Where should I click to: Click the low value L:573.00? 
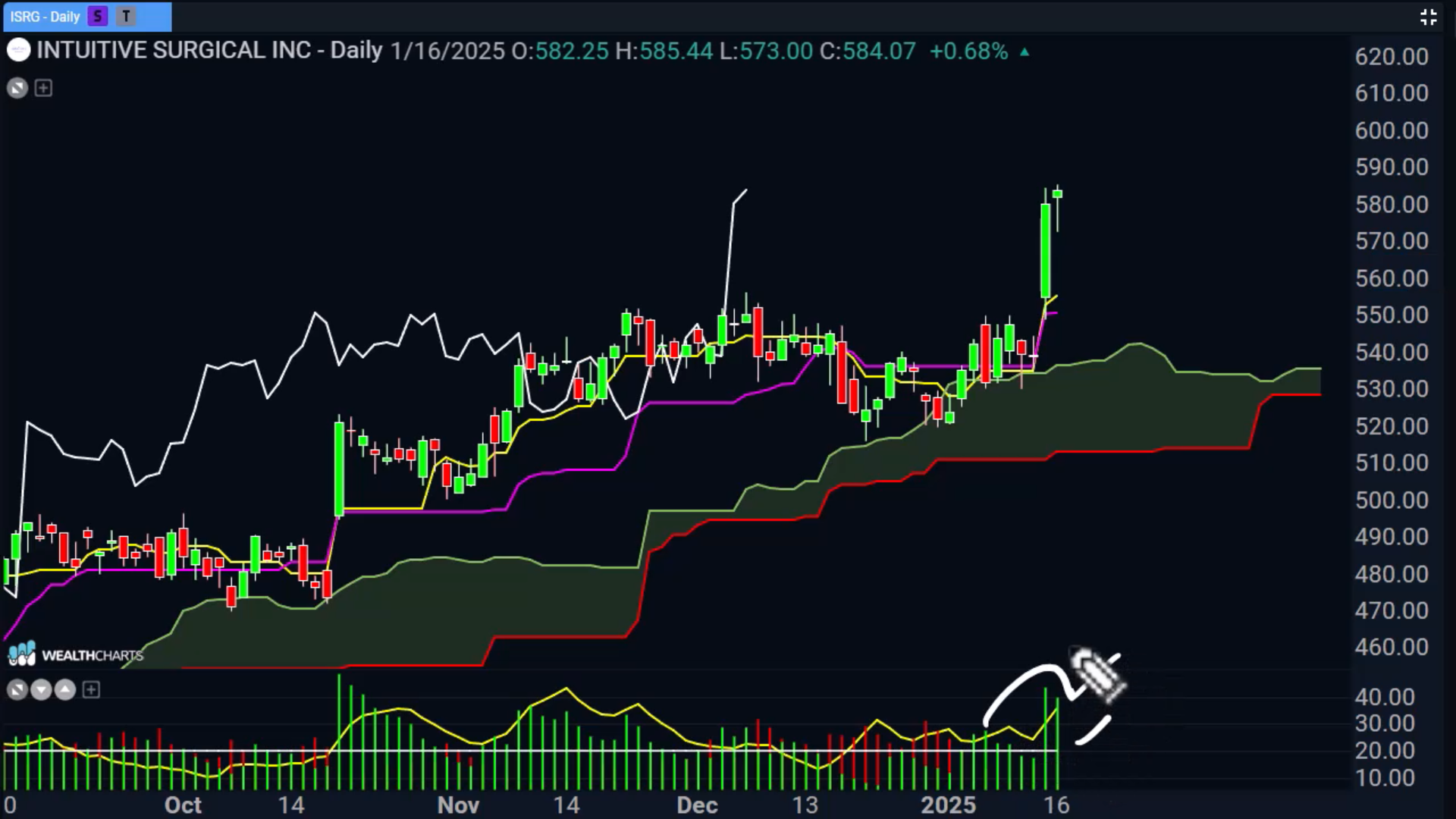[766, 52]
